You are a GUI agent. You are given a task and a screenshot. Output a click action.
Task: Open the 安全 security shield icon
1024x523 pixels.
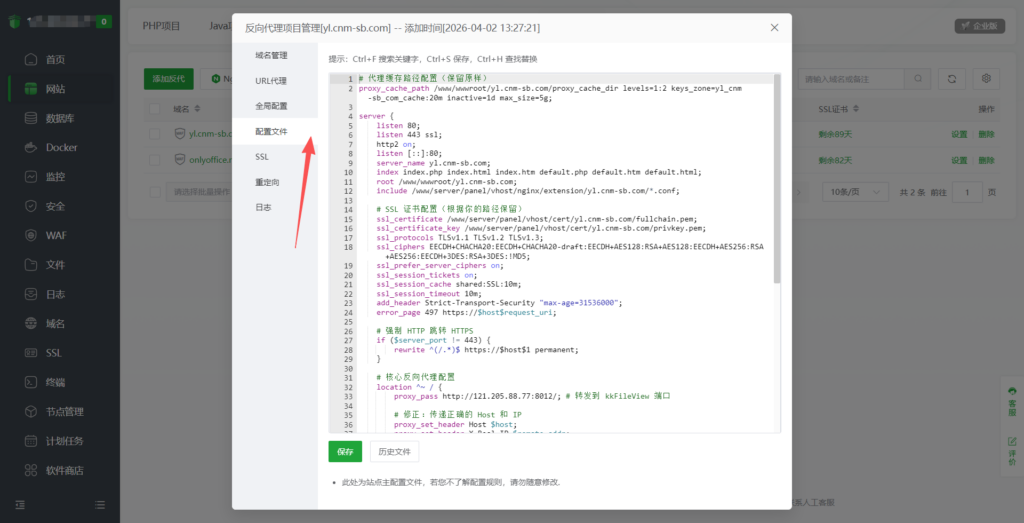pyautogui.click(x=31, y=206)
